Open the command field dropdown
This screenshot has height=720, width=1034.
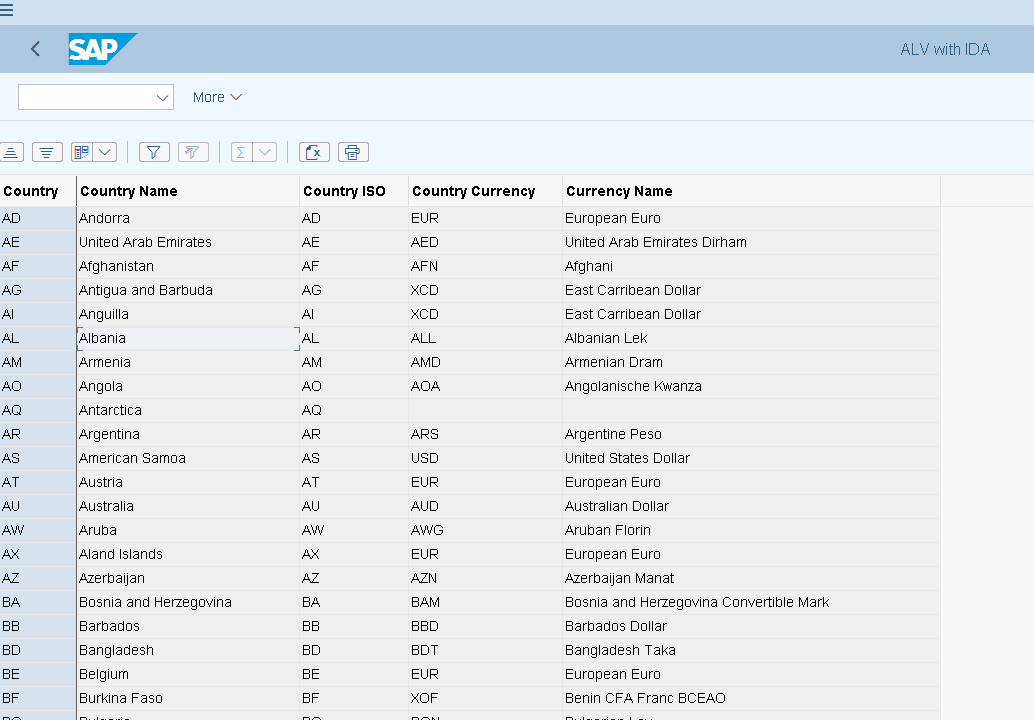162,98
